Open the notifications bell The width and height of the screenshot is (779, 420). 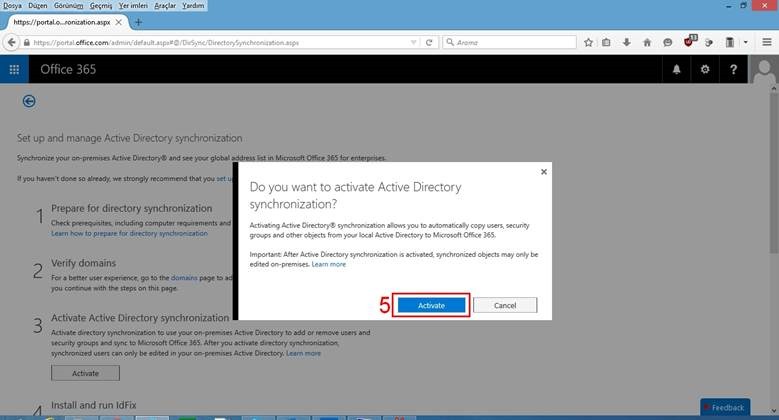677,69
